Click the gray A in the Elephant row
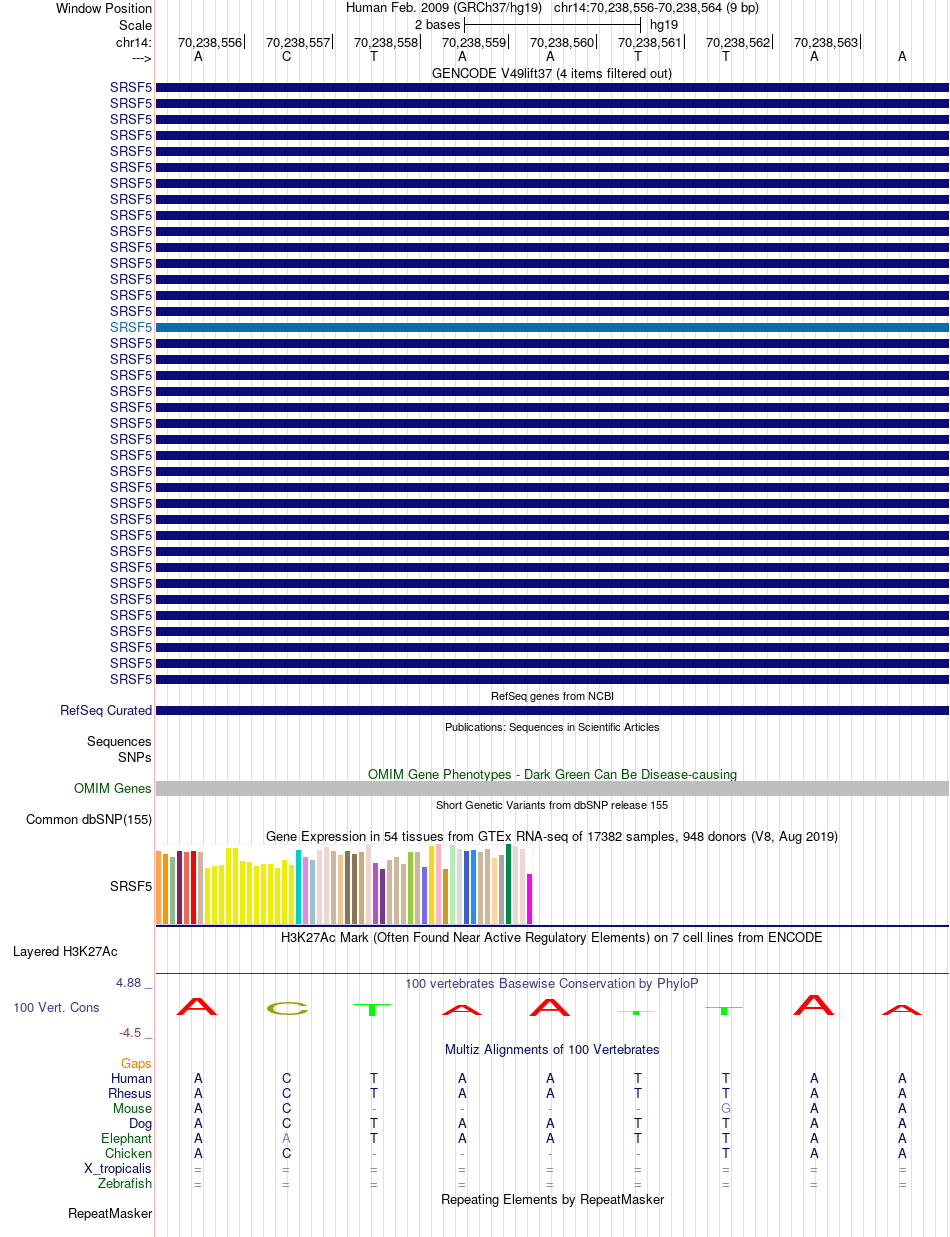The width and height of the screenshot is (950, 1237). coord(286,1138)
